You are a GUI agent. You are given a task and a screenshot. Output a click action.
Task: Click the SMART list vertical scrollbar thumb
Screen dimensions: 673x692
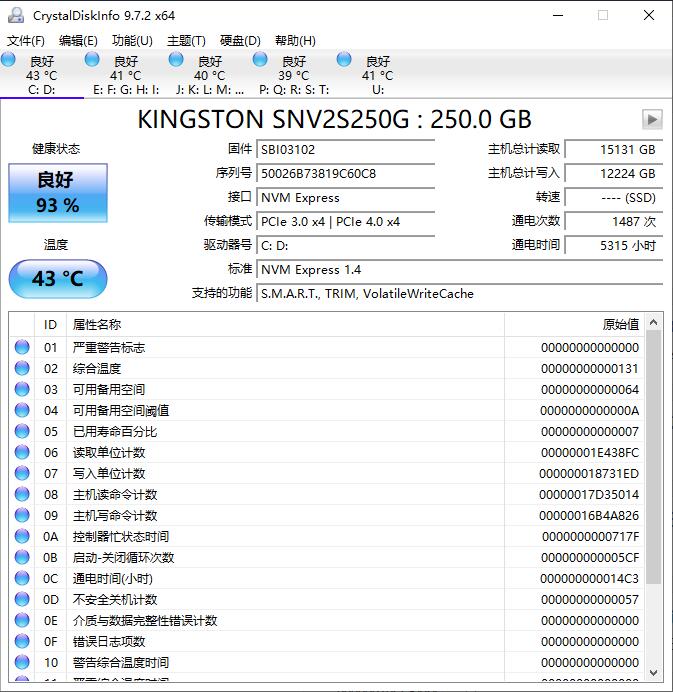coord(654,457)
